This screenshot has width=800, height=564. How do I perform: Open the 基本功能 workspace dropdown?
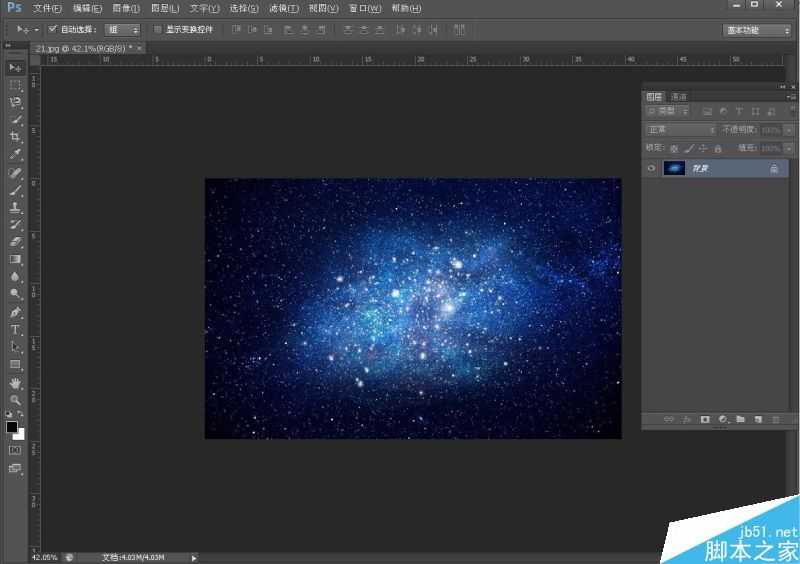click(x=757, y=30)
